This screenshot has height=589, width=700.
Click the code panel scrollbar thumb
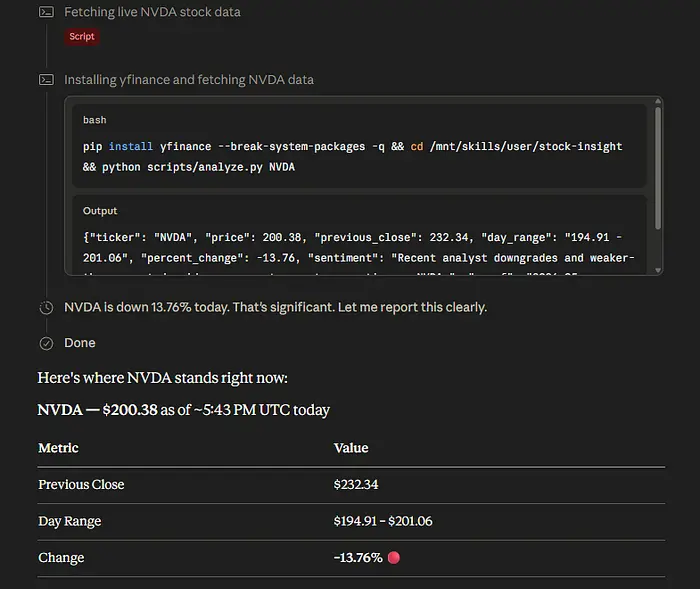tap(658, 168)
